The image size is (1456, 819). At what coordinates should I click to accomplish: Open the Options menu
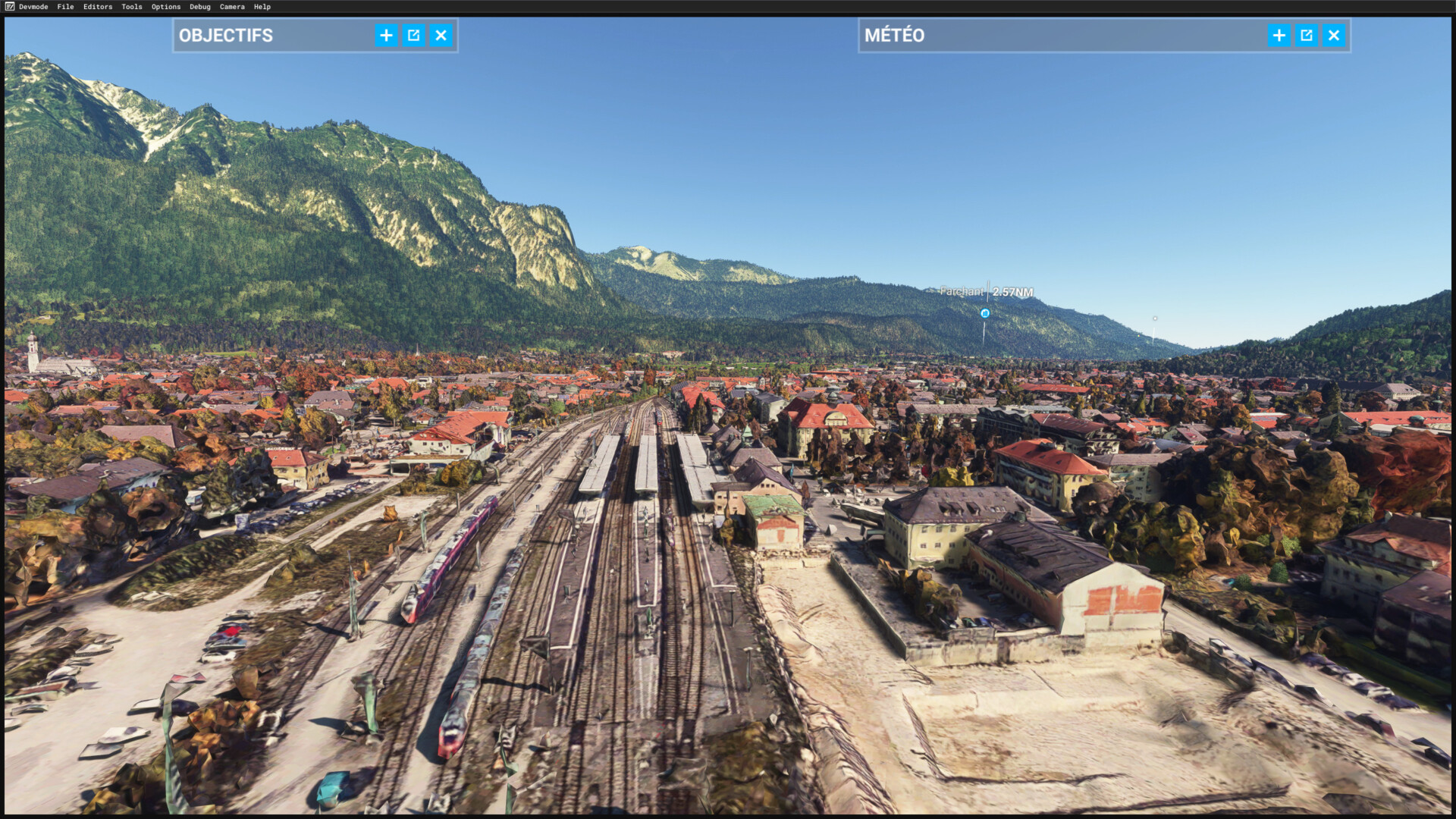pos(166,7)
